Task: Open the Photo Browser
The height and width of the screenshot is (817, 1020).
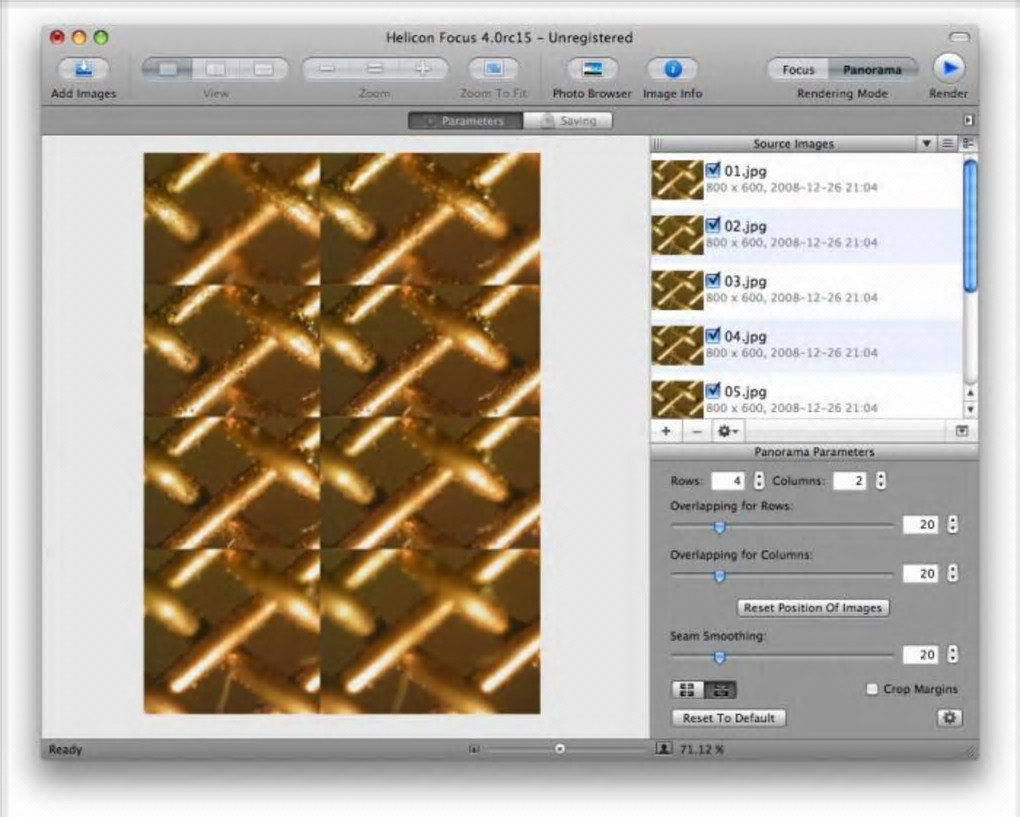Action: pos(592,70)
